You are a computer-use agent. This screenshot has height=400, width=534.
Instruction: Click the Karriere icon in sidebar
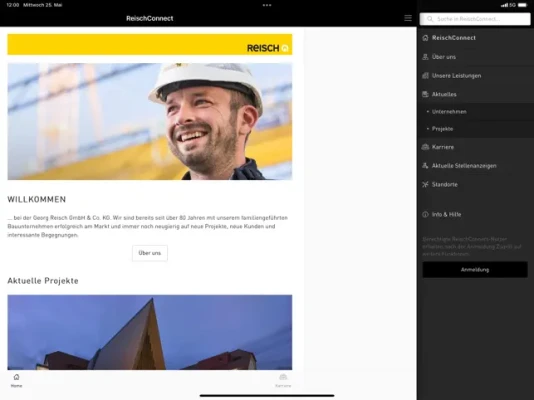tap(425, 147)
